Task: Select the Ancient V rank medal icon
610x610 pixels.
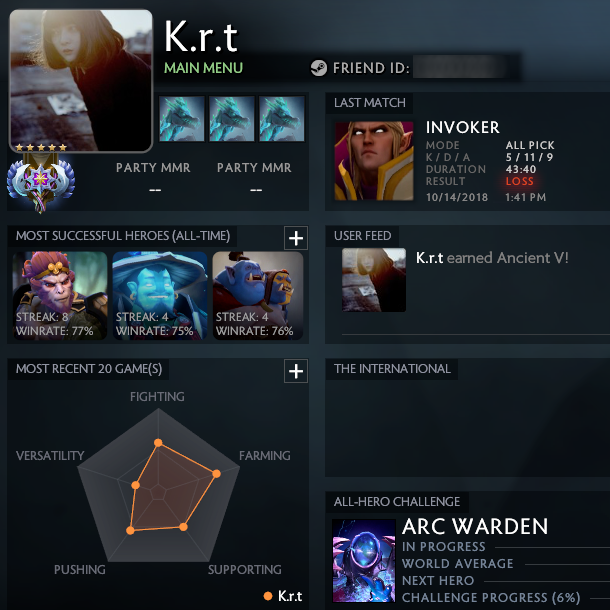Action: 41,182
